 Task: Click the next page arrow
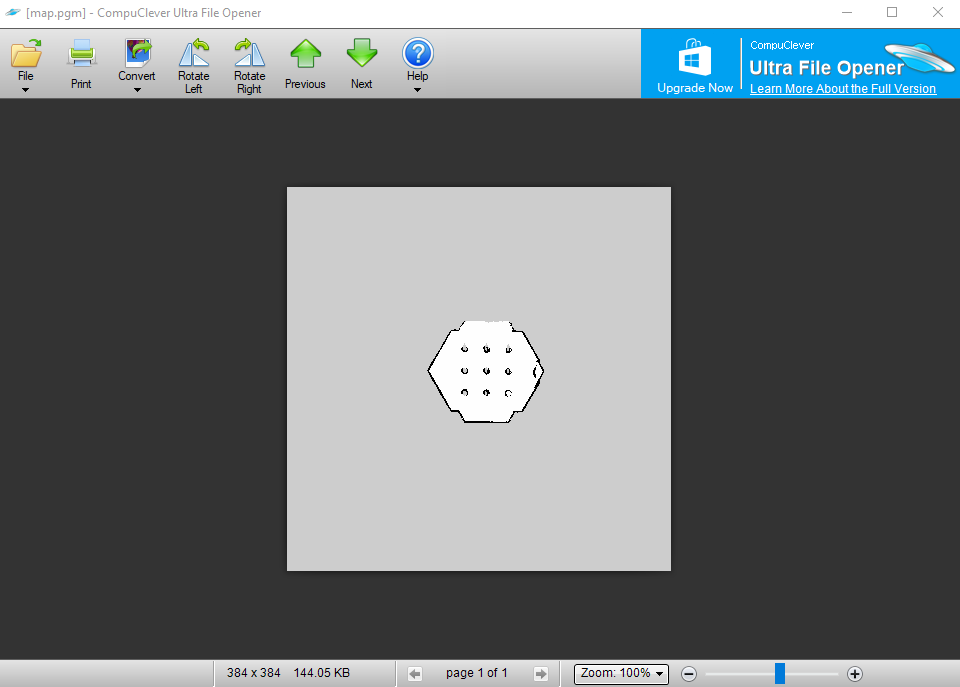click(x=541, y=673)
